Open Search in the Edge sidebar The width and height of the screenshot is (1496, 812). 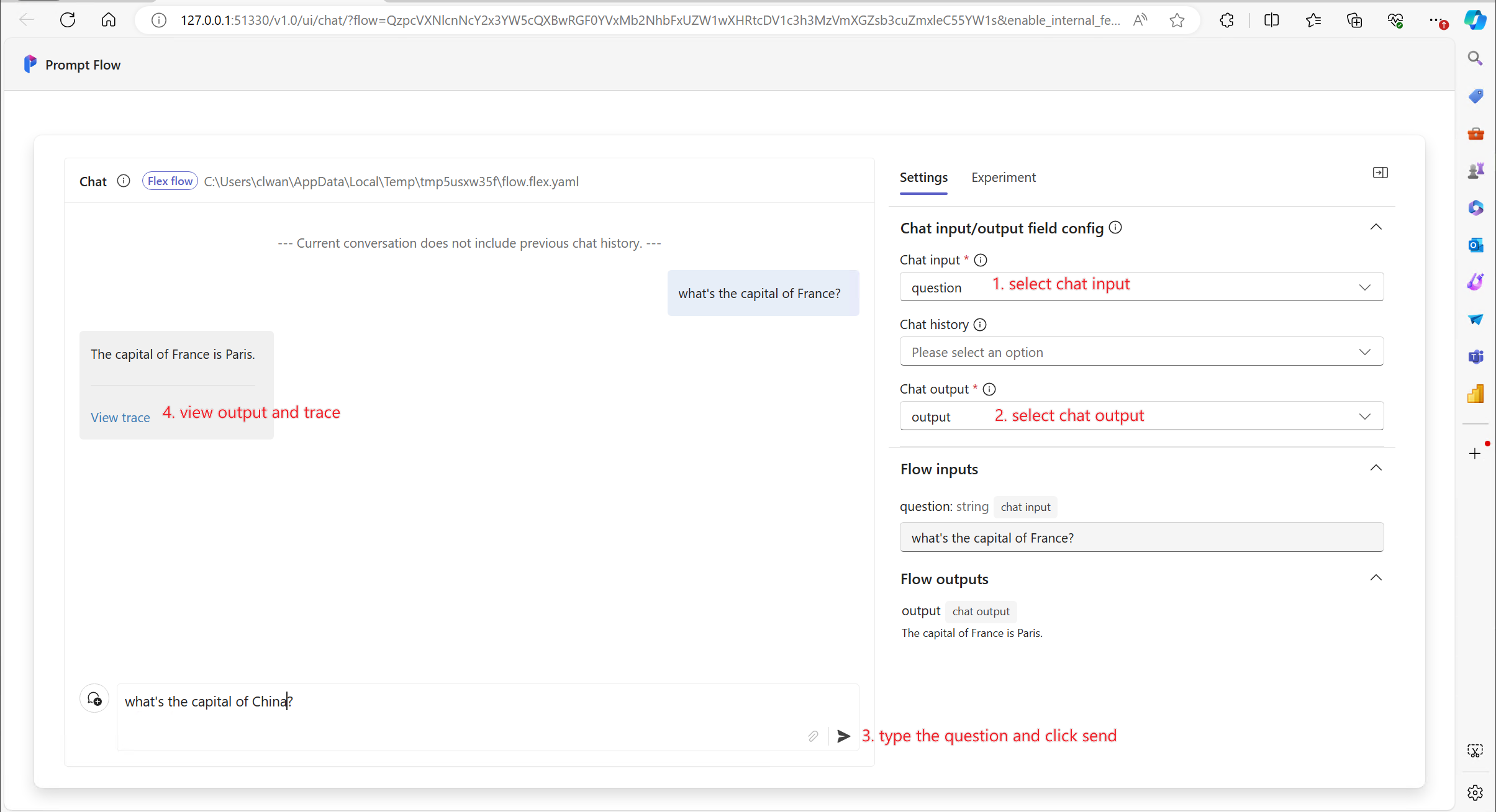(1475, 58)
